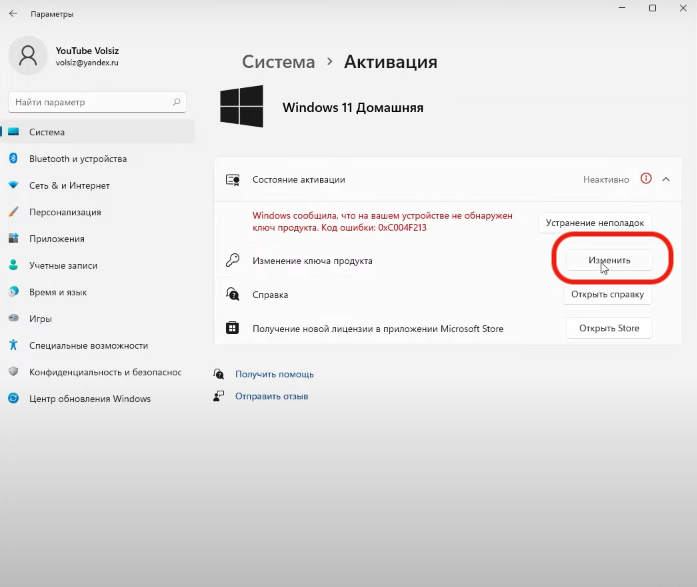697x587 pixels.
Task: Click the Windows logo image
Action: 241,107
